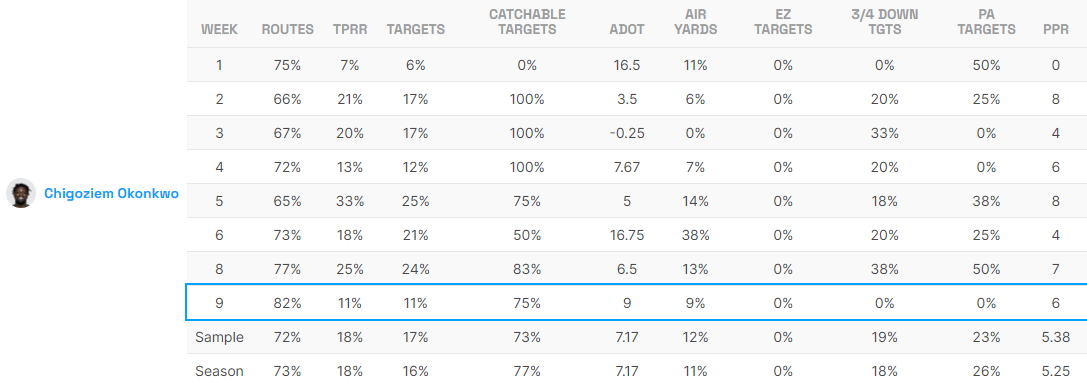Image resolution: width=1087 pixels, height=383 pixels.
Task: Sort by the ADOT column header
Action: coord(627,30)
